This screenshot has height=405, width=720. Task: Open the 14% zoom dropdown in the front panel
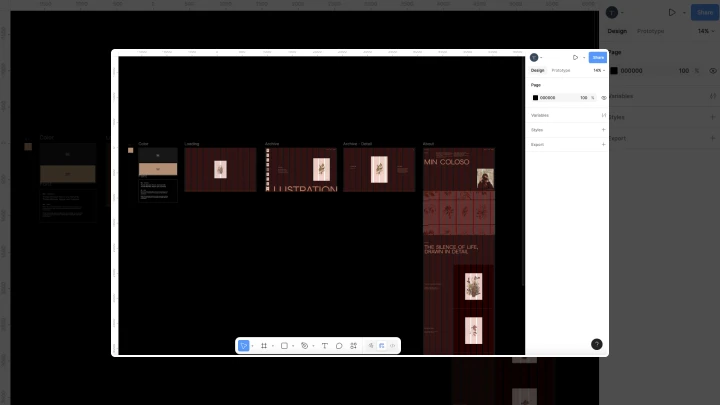(599, 70)
